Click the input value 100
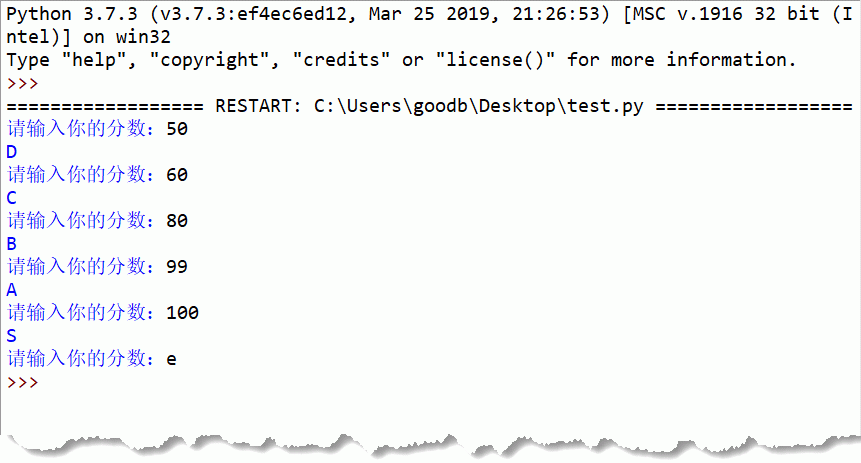 click(x=182, y=313)
